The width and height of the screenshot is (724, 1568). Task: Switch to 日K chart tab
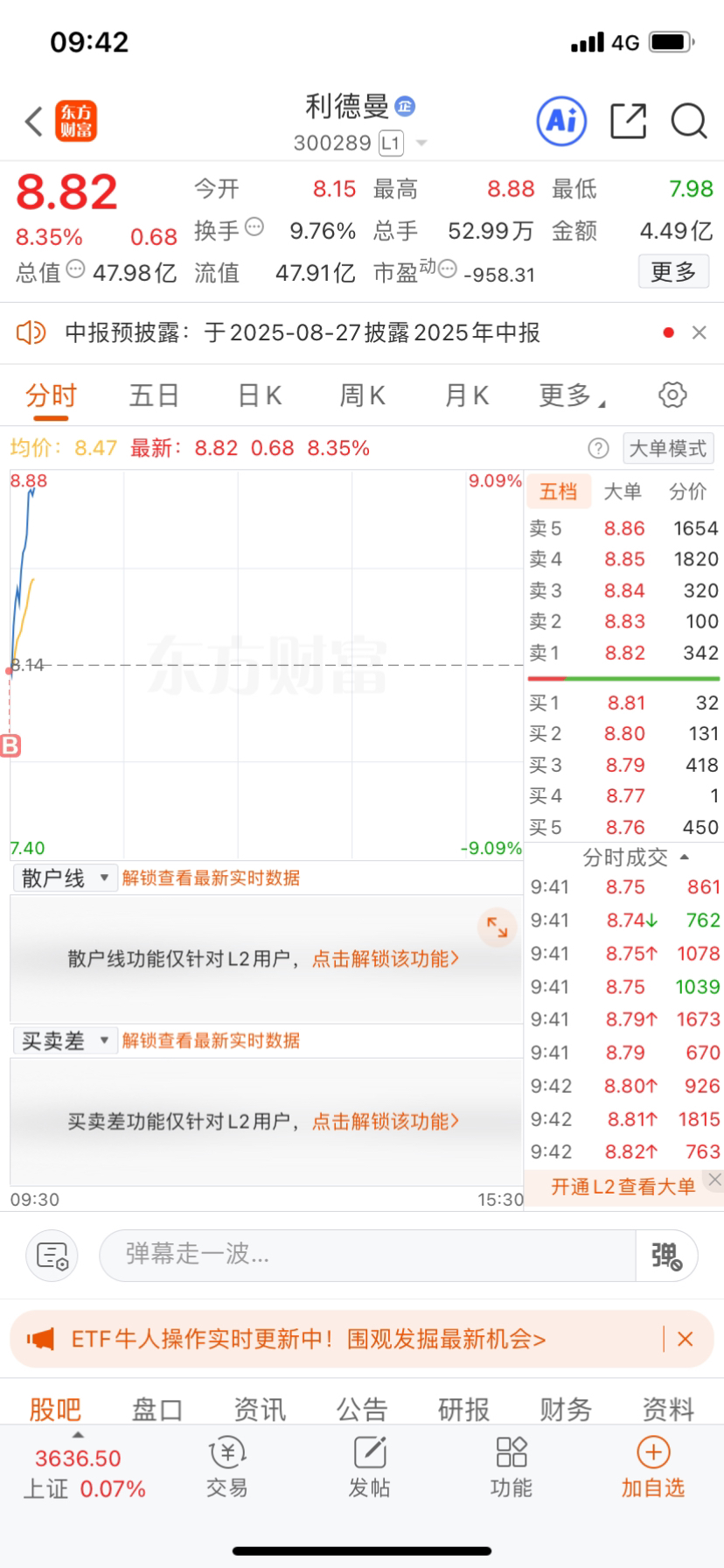click(x=260, y=395)
